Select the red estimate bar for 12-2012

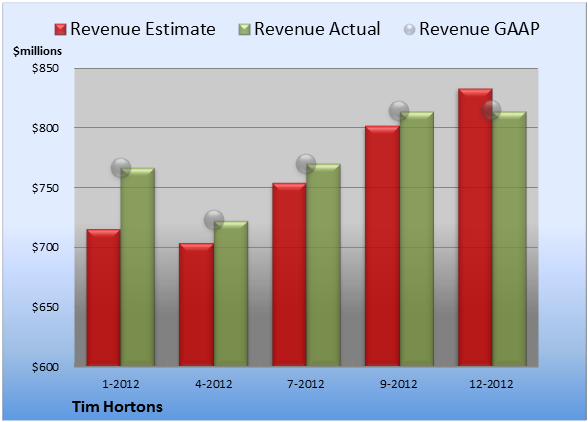tap(475, 227)
